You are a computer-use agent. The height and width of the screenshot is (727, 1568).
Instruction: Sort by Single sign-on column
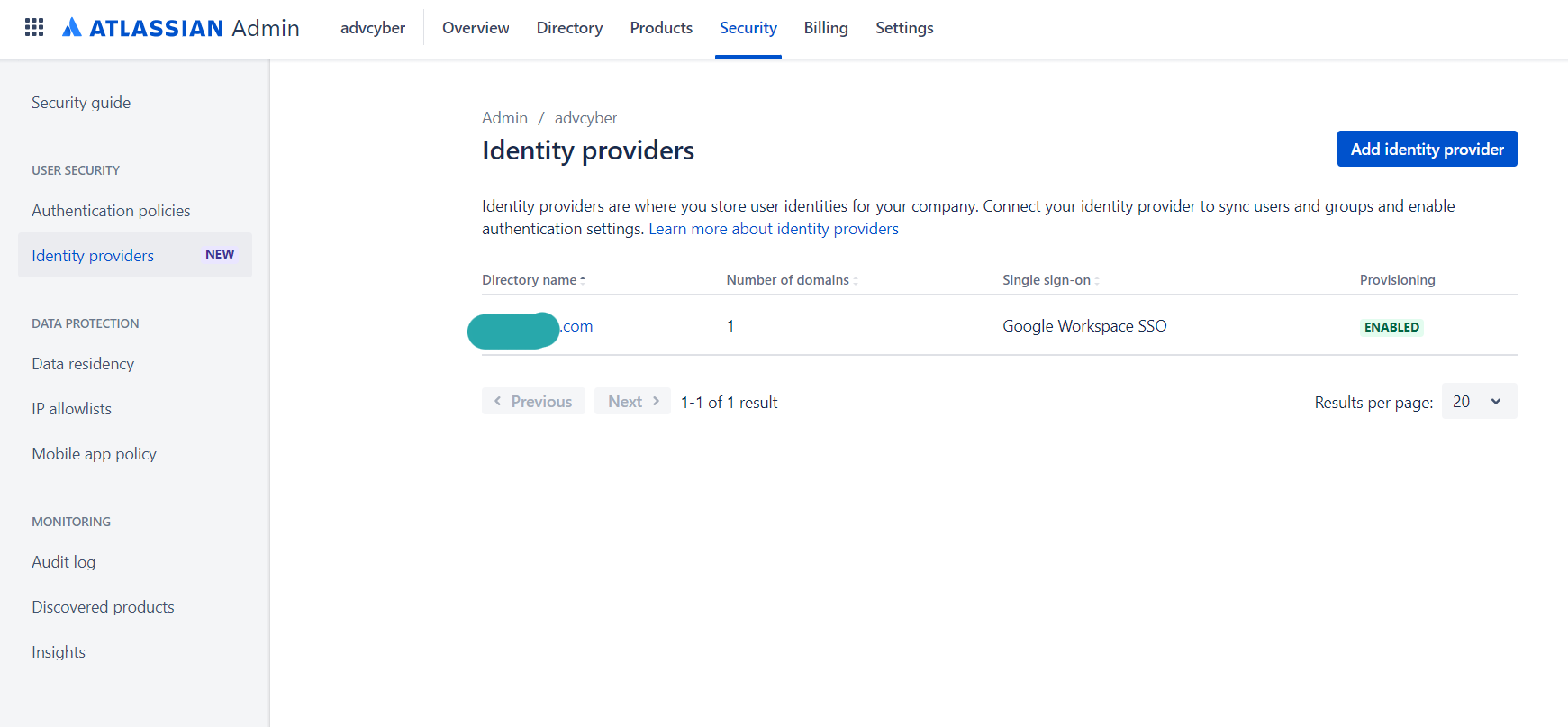(x=1051, y=280)
